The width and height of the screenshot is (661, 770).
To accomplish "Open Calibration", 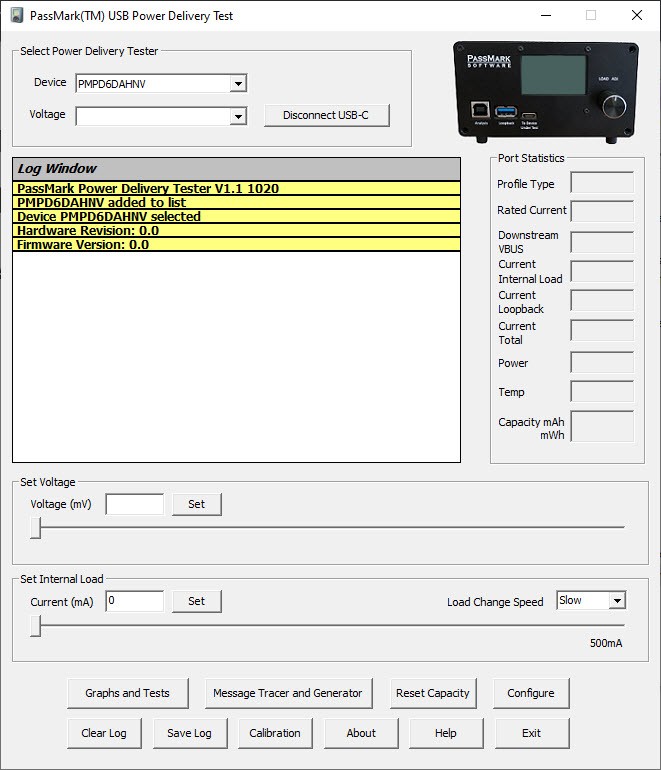I will click(x=275, y=733).
